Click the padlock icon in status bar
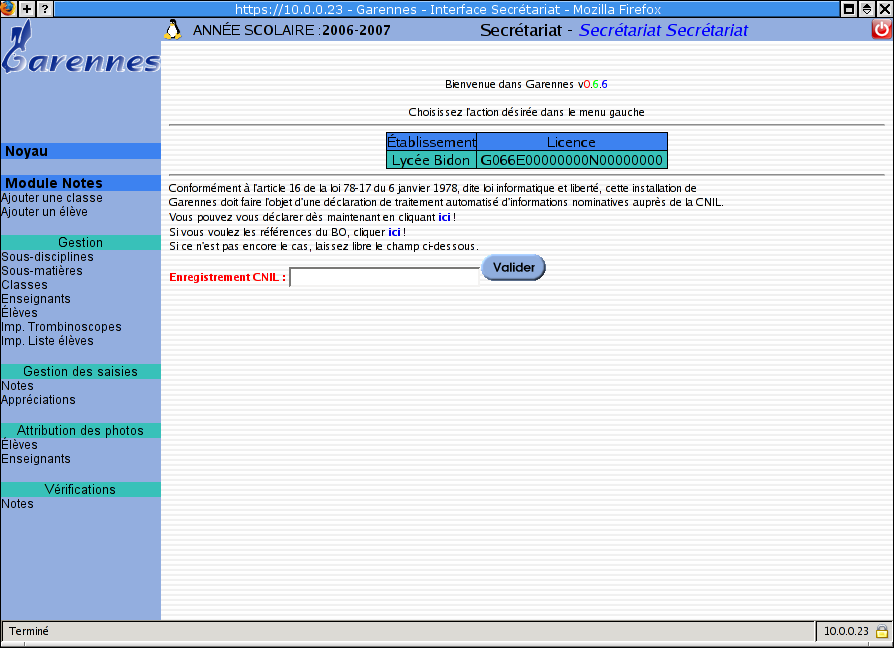Viewport: 894px width, 648px height. [x=882, y=631]
